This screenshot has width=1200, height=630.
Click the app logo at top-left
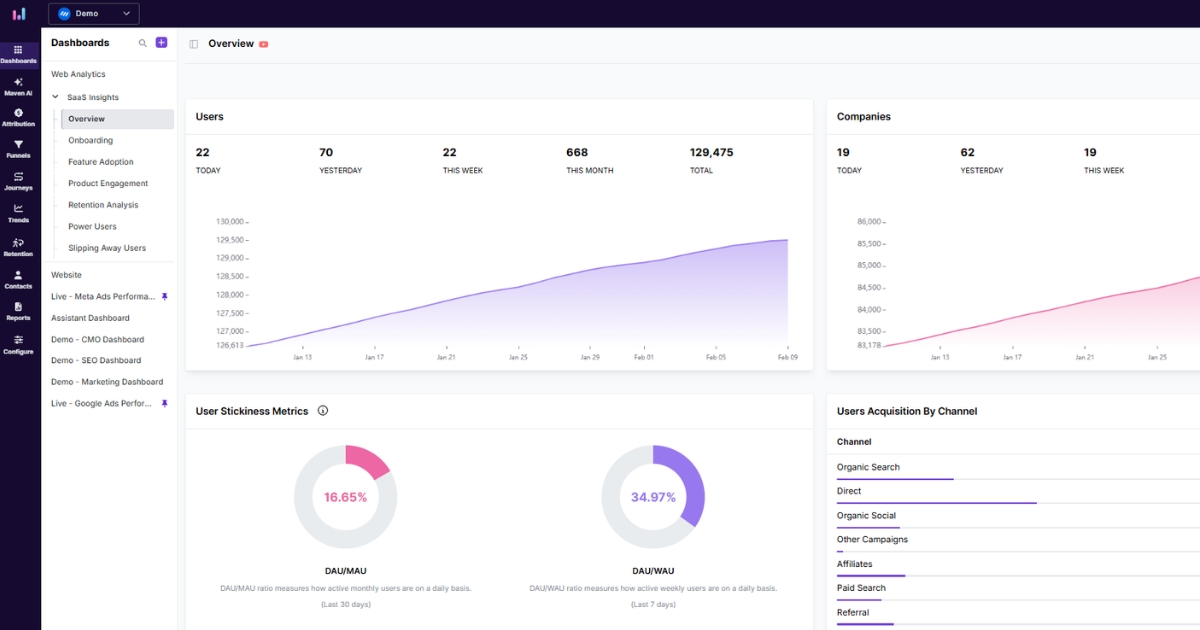click(19, 14)
